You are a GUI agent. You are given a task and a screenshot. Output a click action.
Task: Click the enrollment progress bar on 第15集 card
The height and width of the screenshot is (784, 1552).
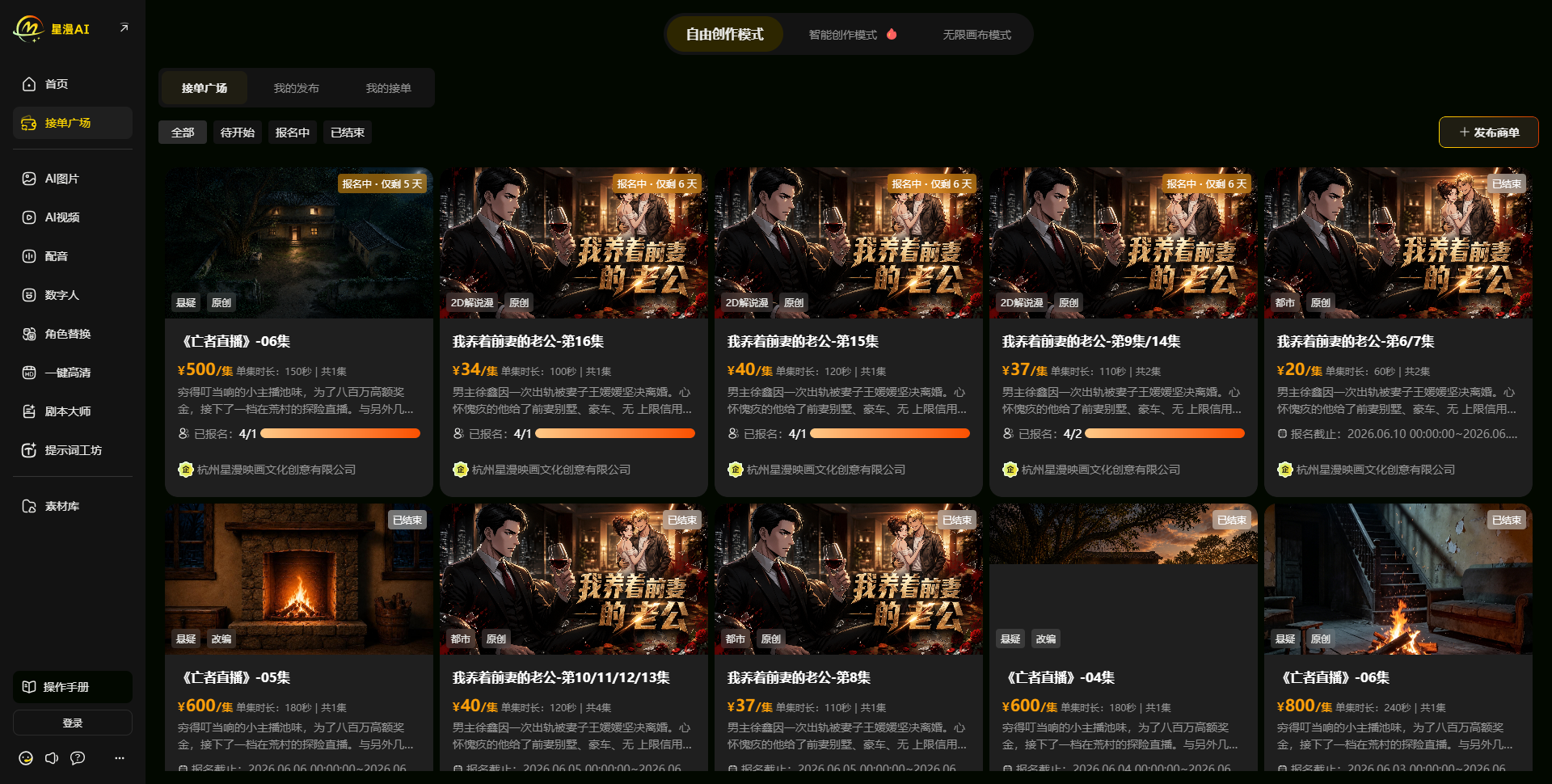click(x=890, y=434)
